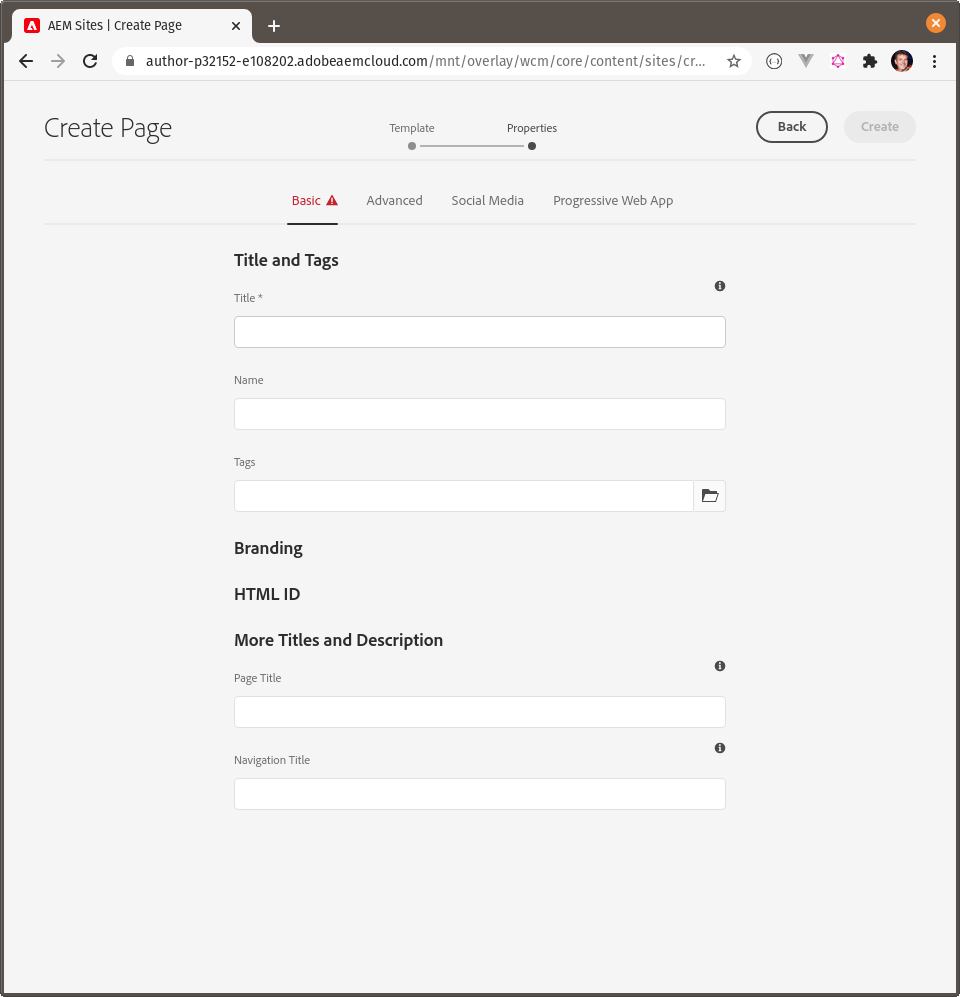Click the More Titles and Description heading
Screen dimensions: 960x997
click(338, 640)
